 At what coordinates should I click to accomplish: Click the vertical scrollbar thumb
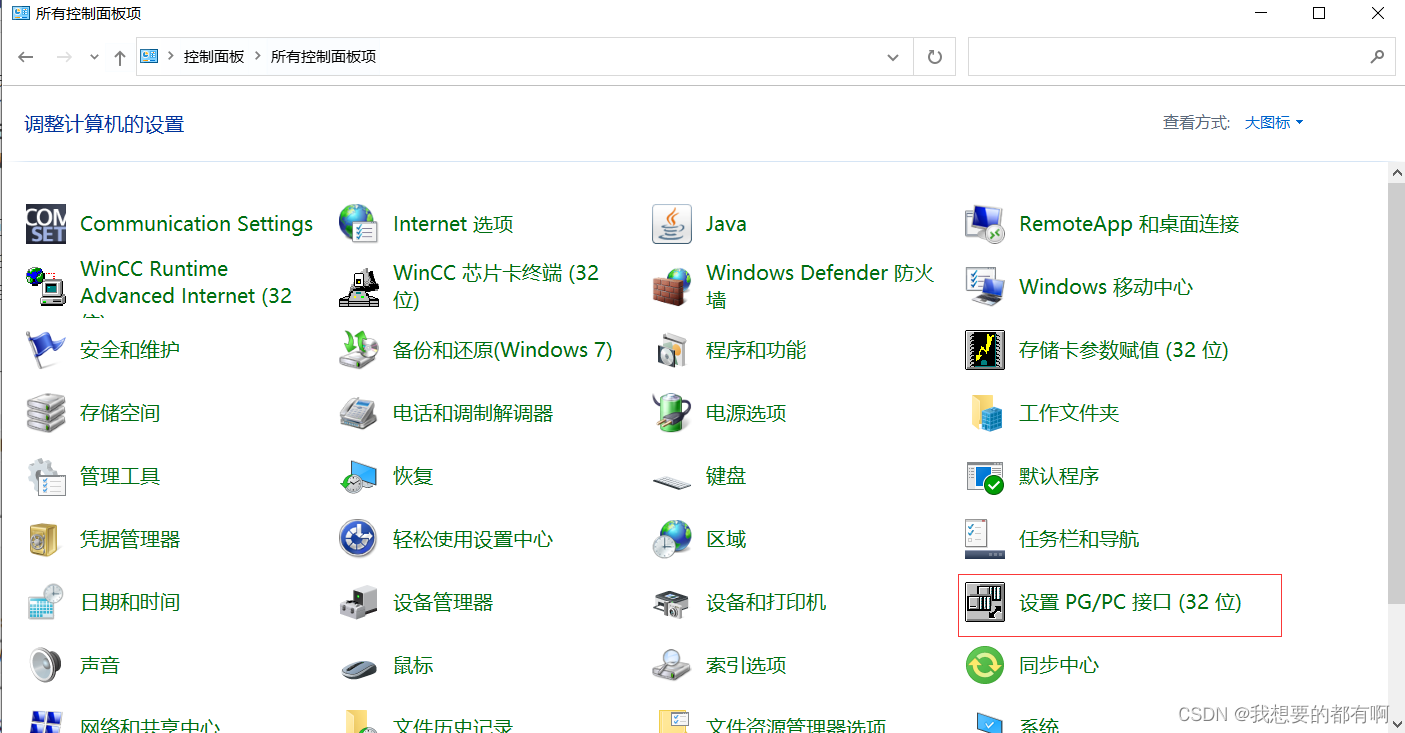(x=1397, y=393)
